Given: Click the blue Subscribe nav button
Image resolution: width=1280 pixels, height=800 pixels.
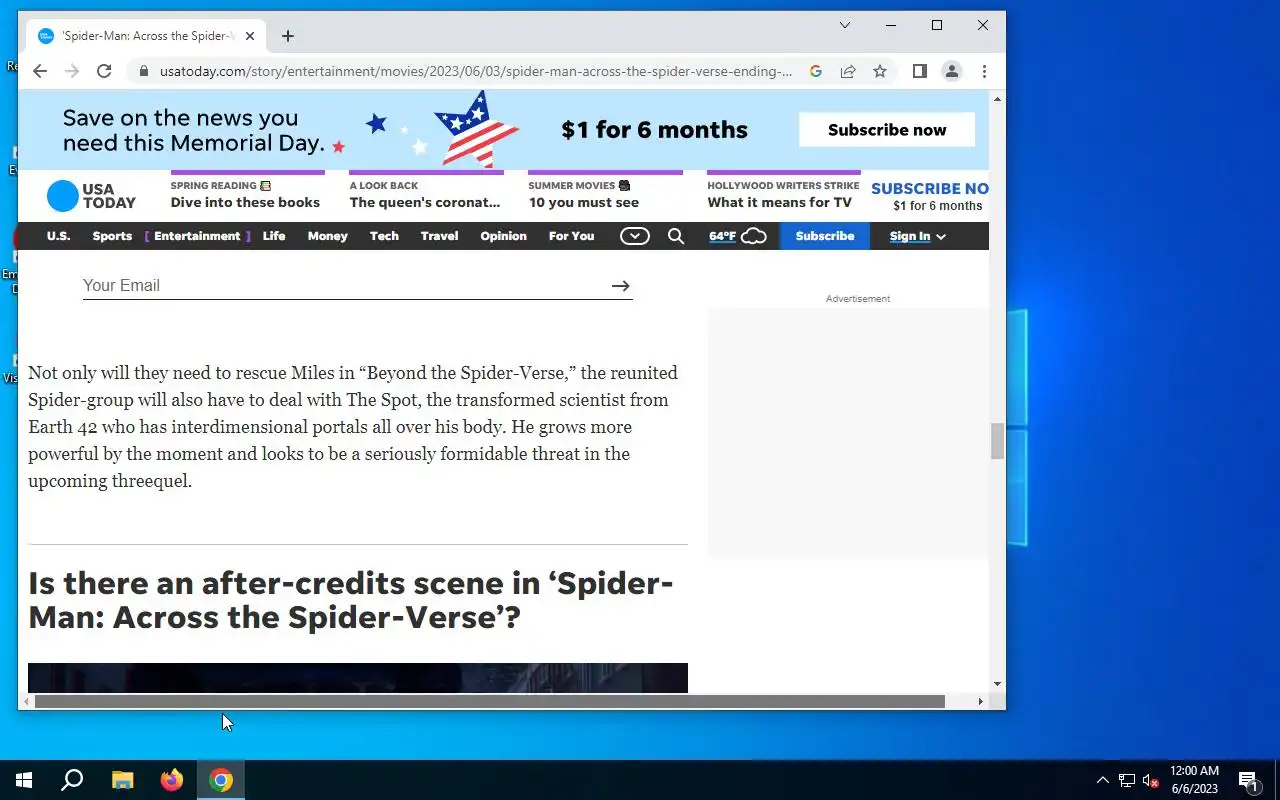Looking at the screenshot, I should click(x=825, y=236).
